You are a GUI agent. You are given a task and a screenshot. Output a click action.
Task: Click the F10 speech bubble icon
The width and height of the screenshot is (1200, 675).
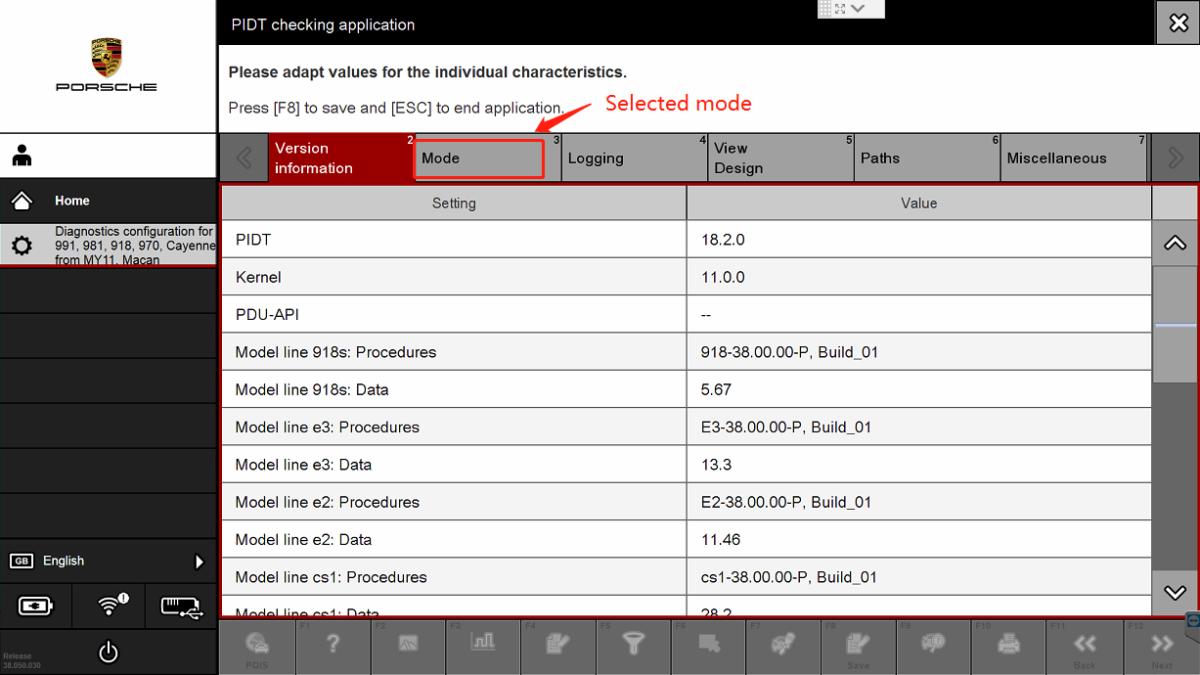click(x=933, y=645)
